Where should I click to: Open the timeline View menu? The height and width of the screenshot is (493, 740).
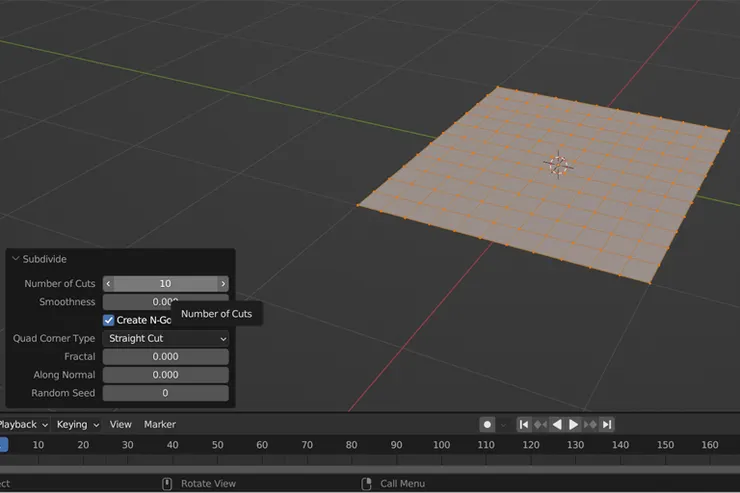(120, 424)
